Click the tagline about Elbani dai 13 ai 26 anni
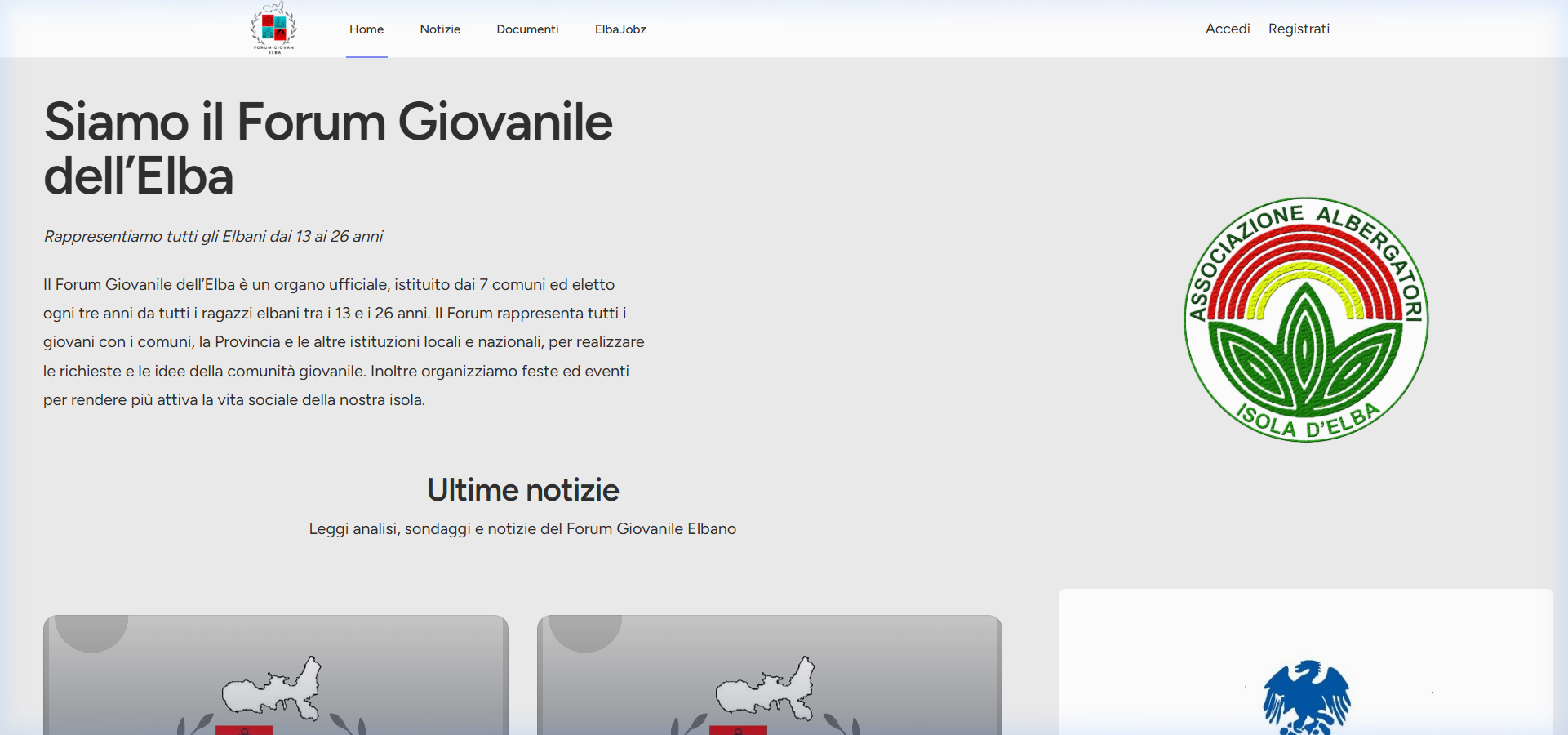This screenshot has width=1568, height=735. (213, 236)
